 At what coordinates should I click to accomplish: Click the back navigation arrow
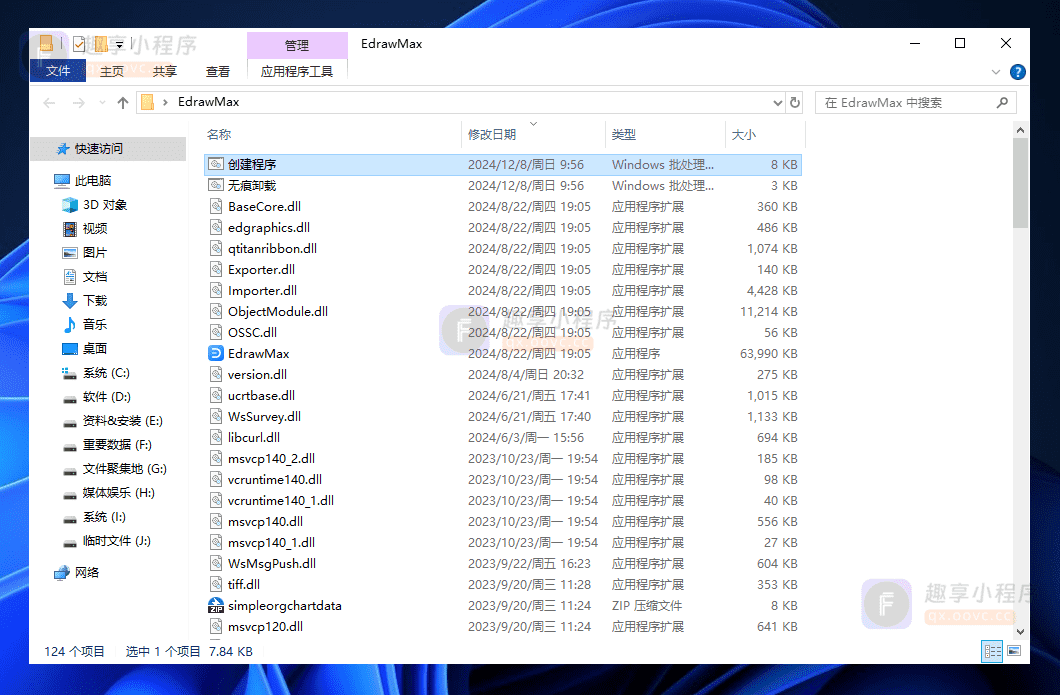tap(49, 103)
